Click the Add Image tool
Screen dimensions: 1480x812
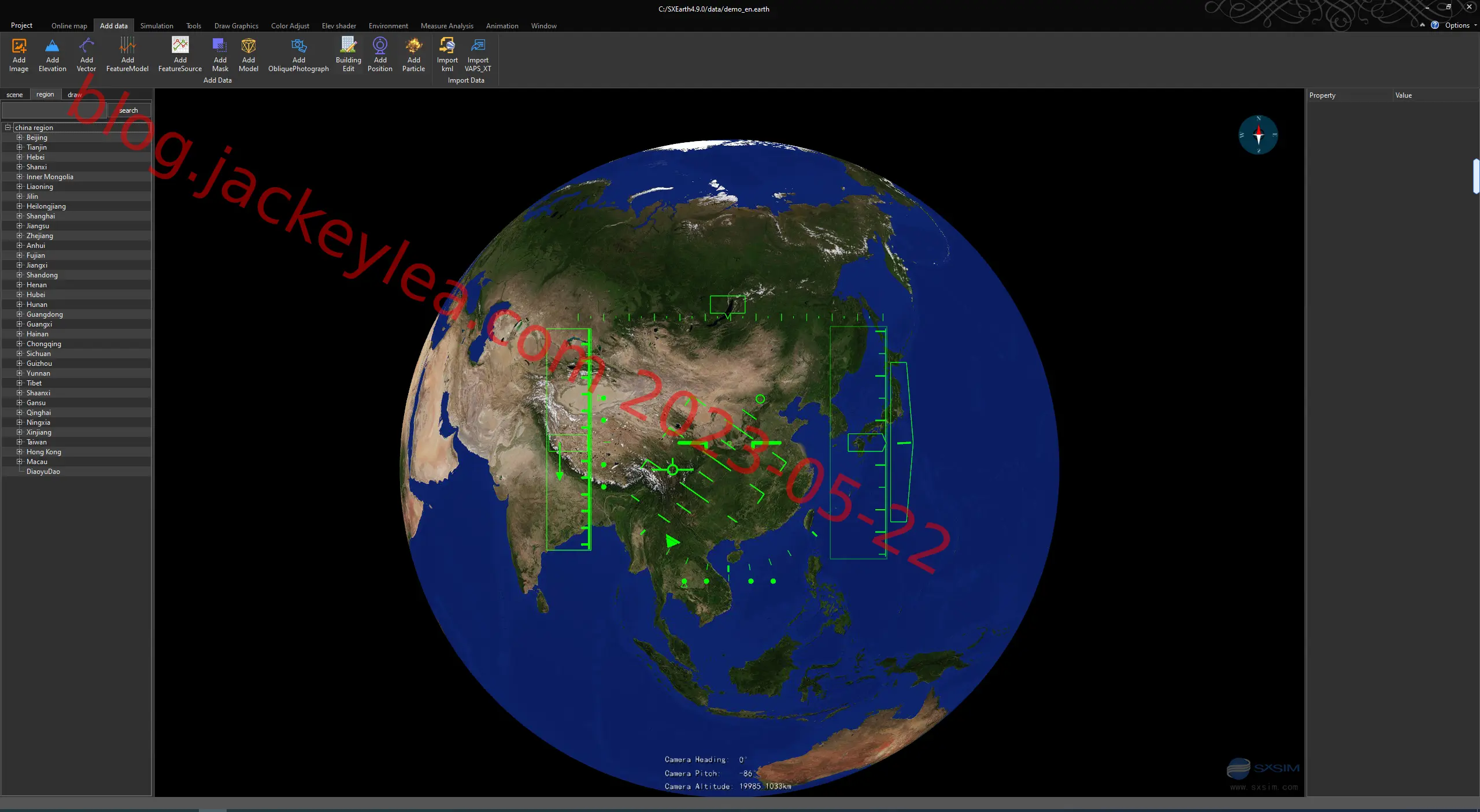click(x=18, y=55)
